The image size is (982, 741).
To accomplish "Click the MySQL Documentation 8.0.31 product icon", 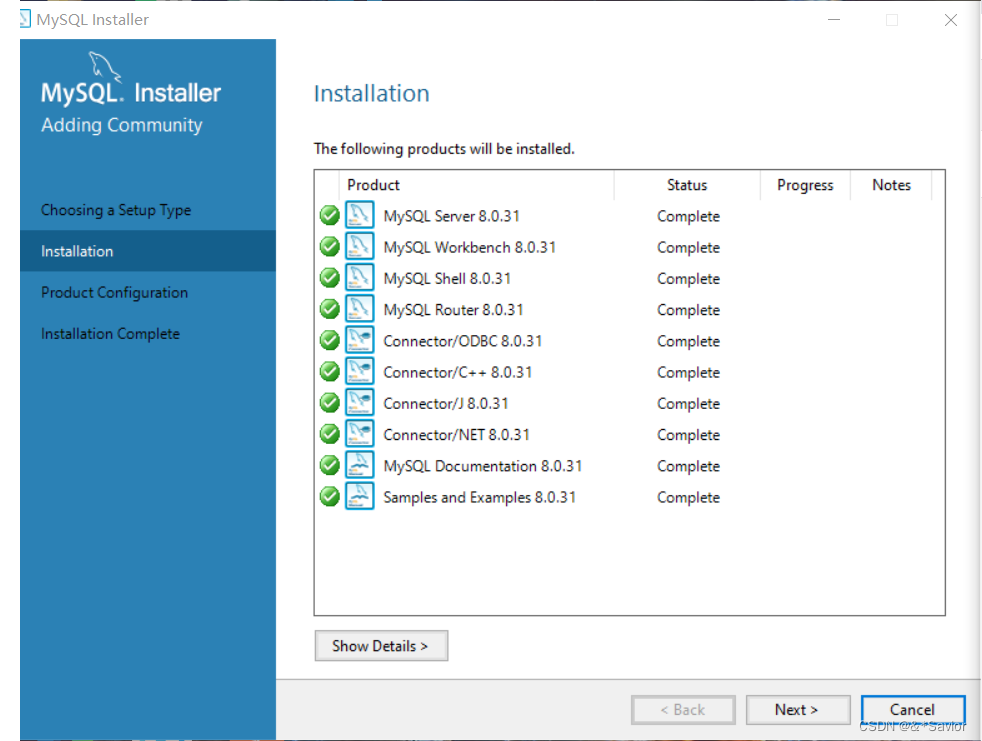I will [359, 465].
